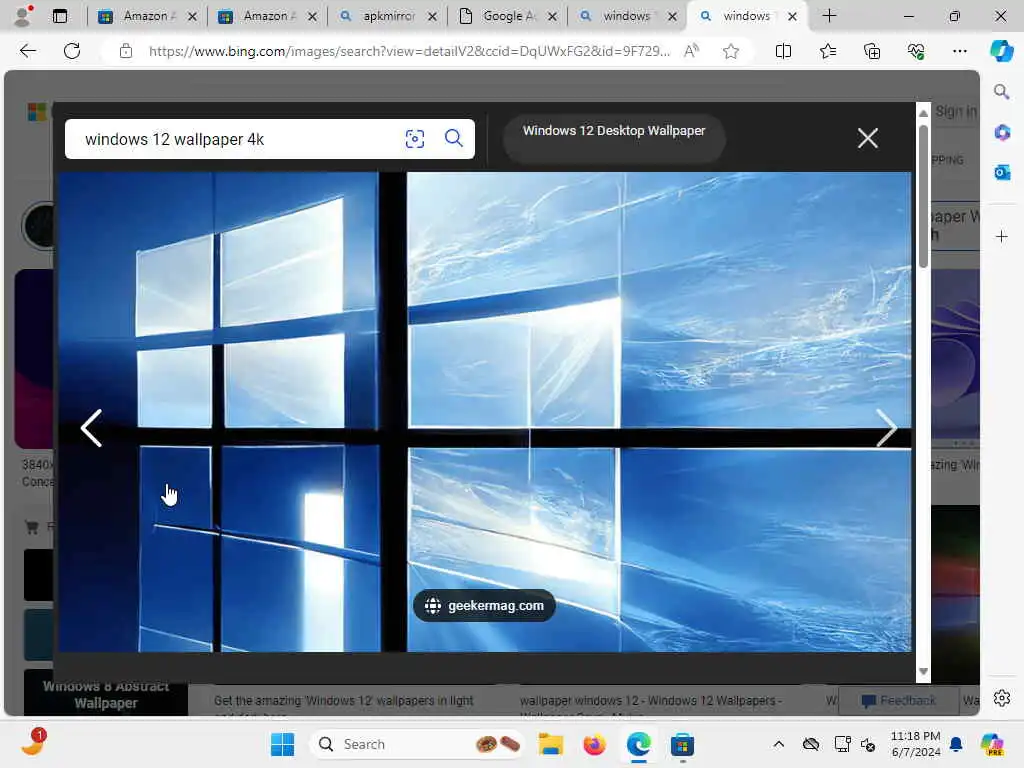1024x768 pixels.
Task: Open the Windows Start menu
Action: coord(282,744)
